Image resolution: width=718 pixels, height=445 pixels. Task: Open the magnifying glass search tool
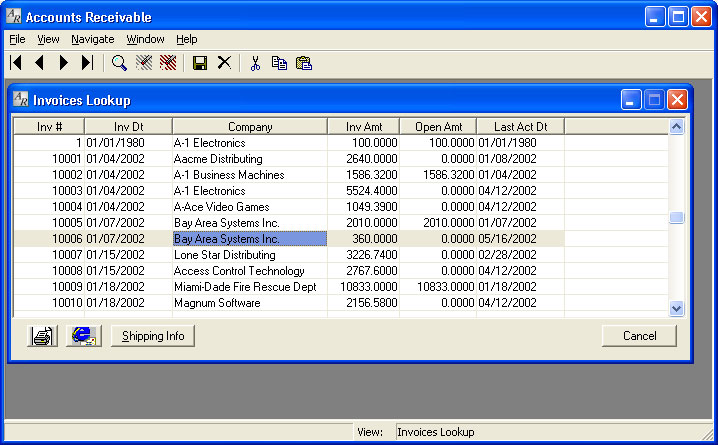(120, 63)
